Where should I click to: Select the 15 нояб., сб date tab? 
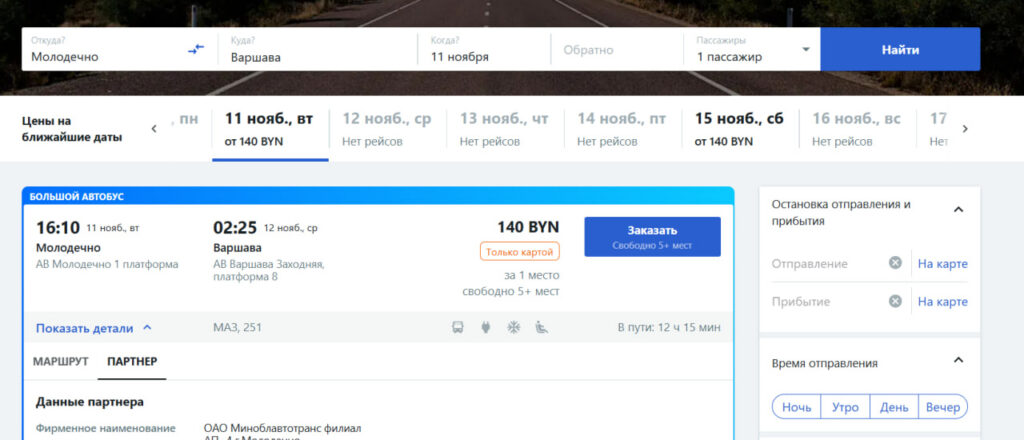coord(738,129)
